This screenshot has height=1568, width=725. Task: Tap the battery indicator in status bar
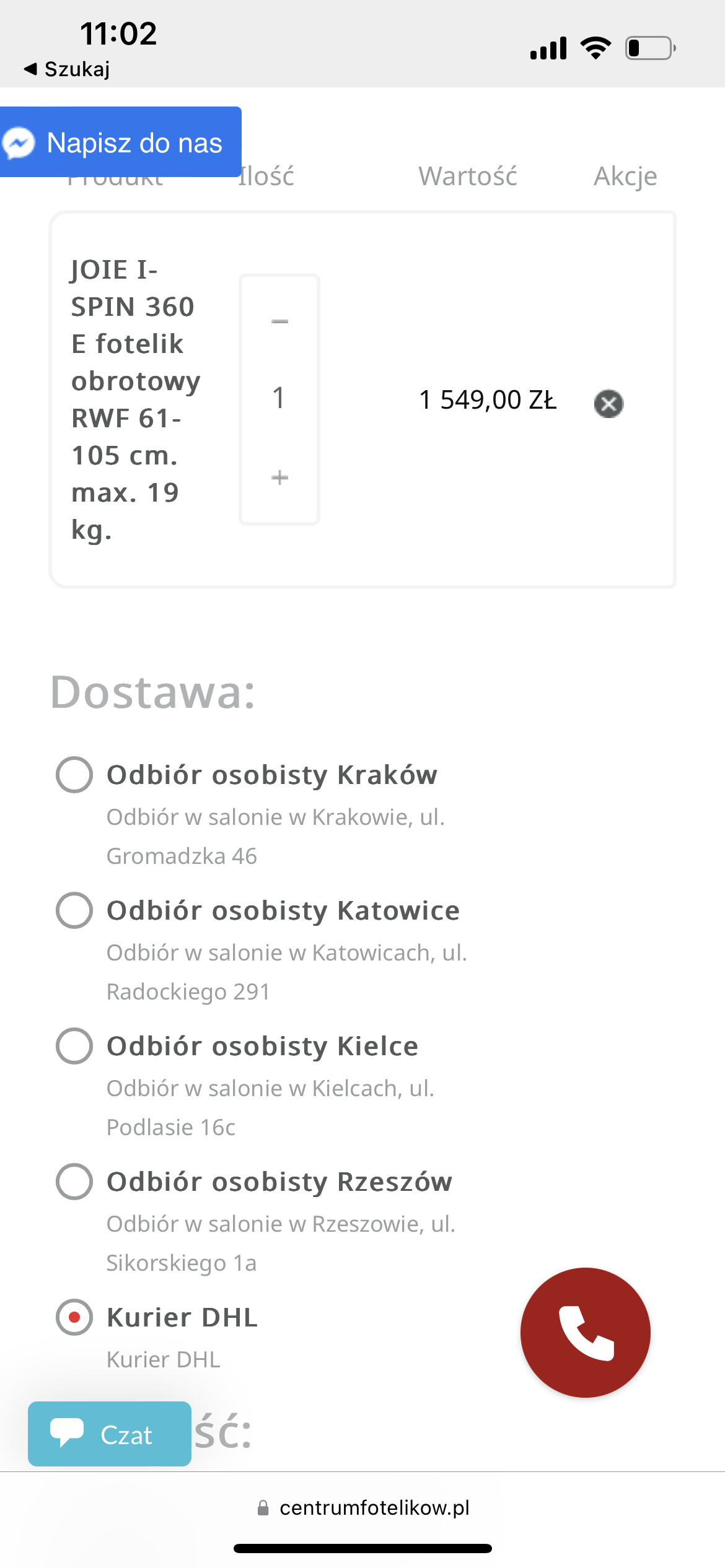(x=647, y=46)
